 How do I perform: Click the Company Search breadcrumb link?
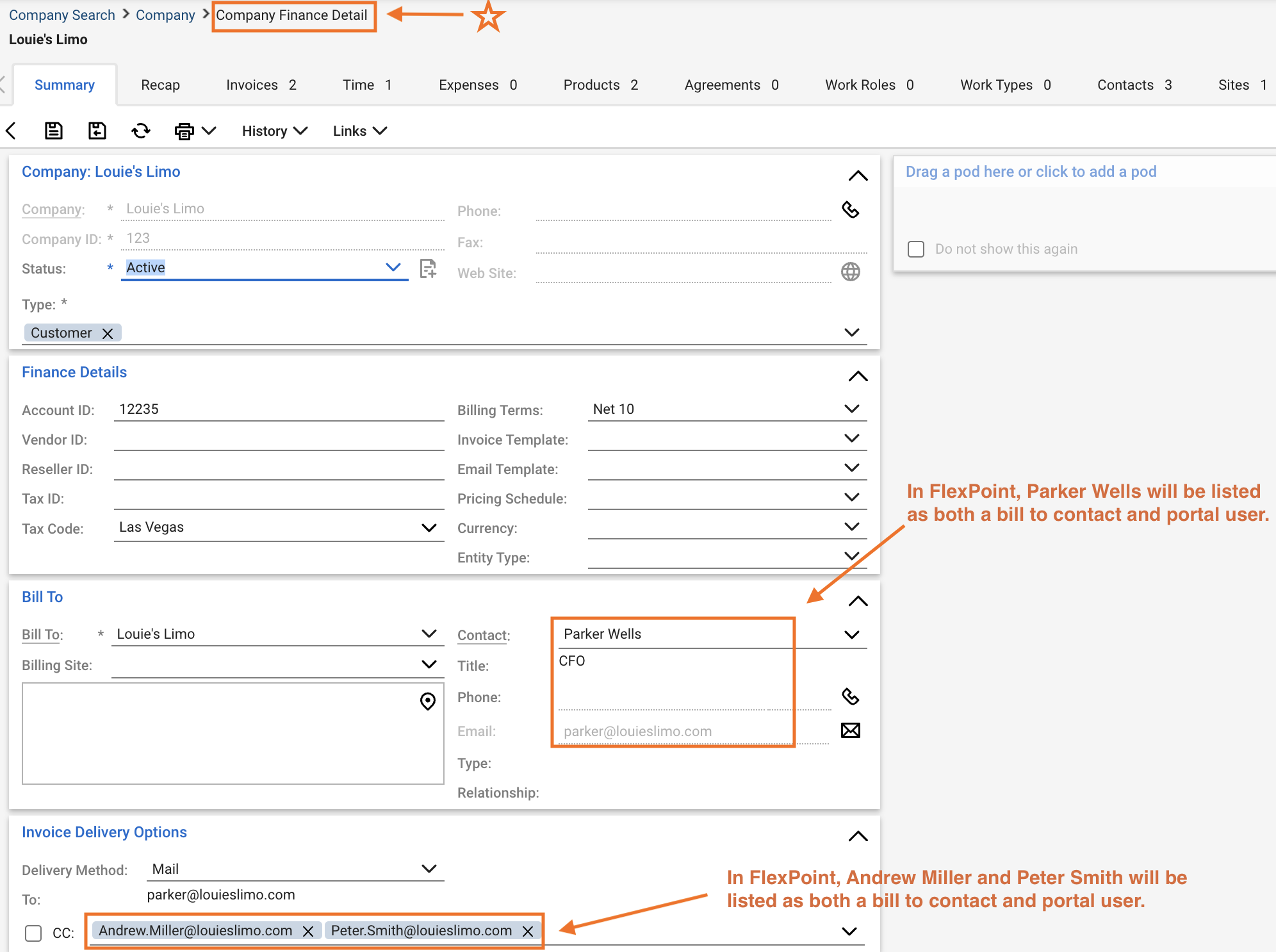tap(62, 15)
